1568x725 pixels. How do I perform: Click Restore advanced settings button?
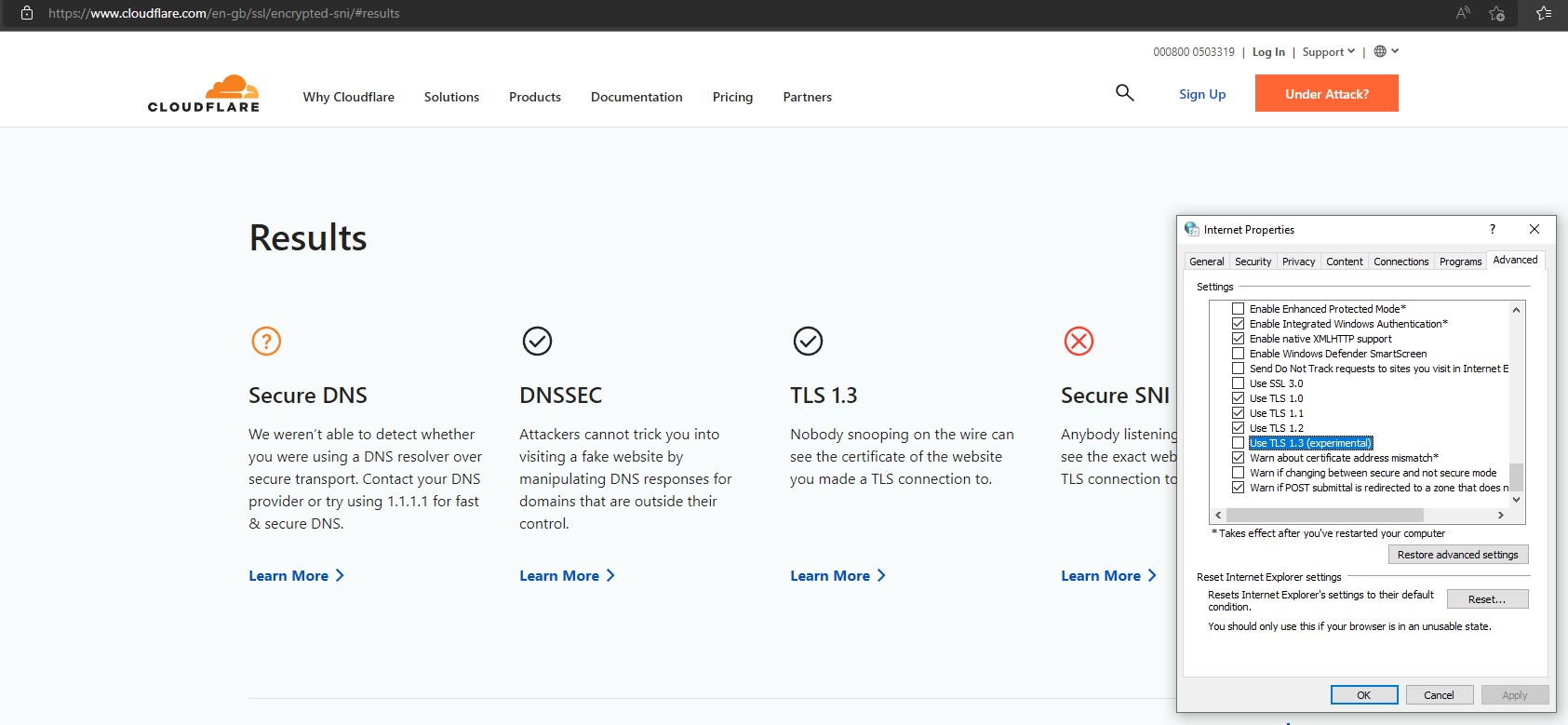tap(1457, 555)
